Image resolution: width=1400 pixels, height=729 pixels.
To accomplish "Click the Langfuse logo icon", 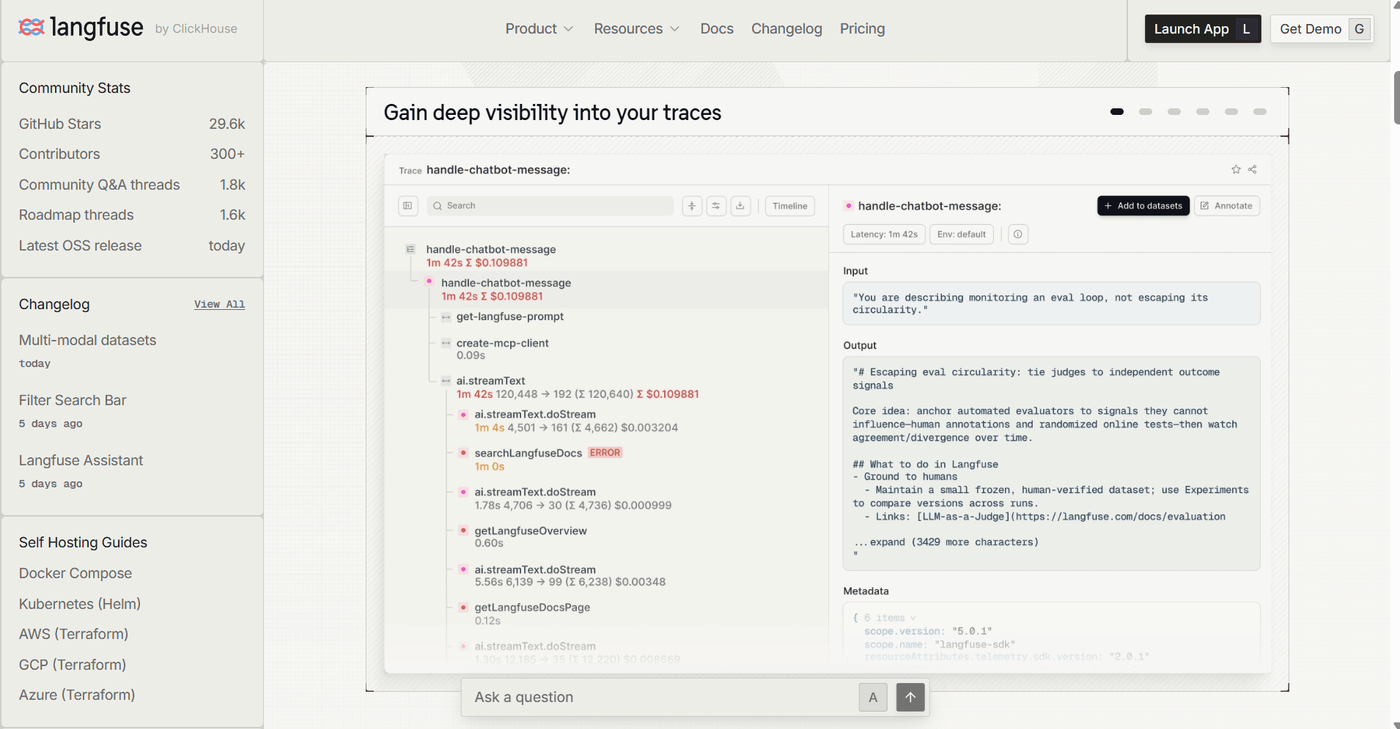I will point(31,28).
